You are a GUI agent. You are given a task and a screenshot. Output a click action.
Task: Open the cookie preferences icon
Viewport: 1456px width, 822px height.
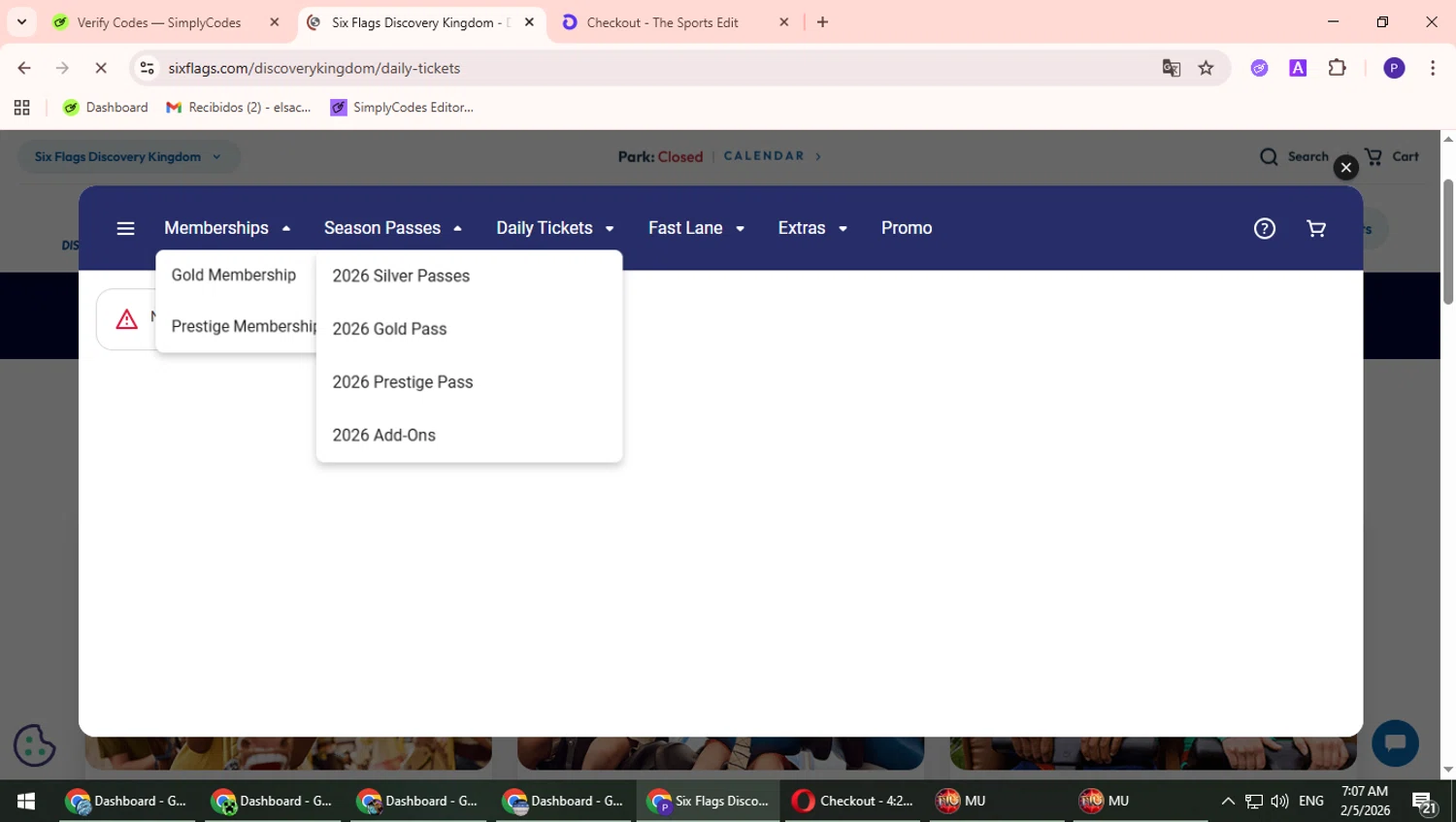tap(35, 745)
